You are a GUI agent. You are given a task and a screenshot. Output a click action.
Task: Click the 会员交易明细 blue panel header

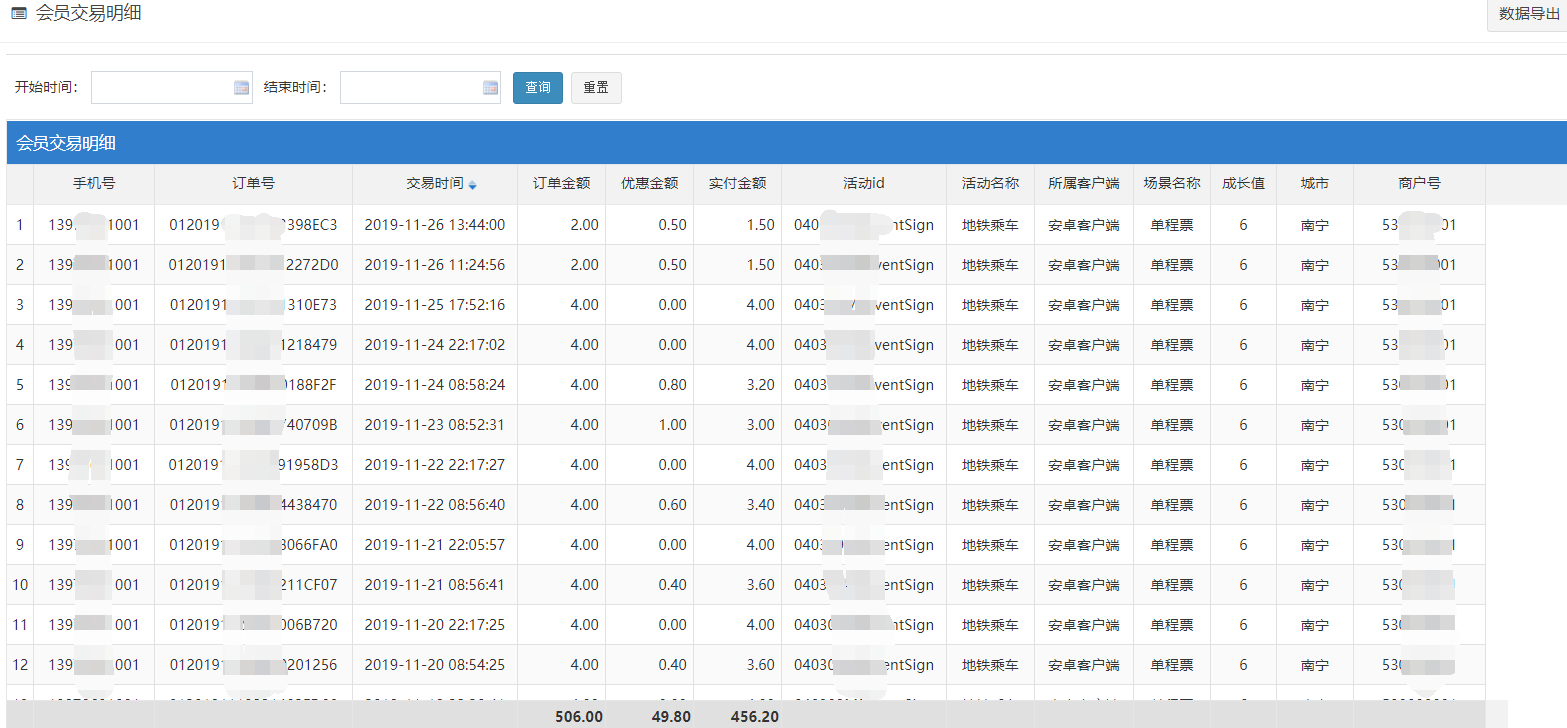(x=786, y=143)
